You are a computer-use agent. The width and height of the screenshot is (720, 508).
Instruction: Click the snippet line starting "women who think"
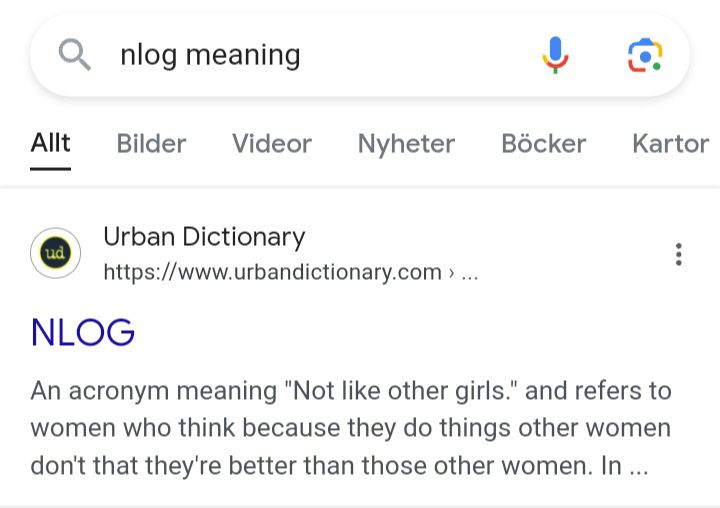350,428
